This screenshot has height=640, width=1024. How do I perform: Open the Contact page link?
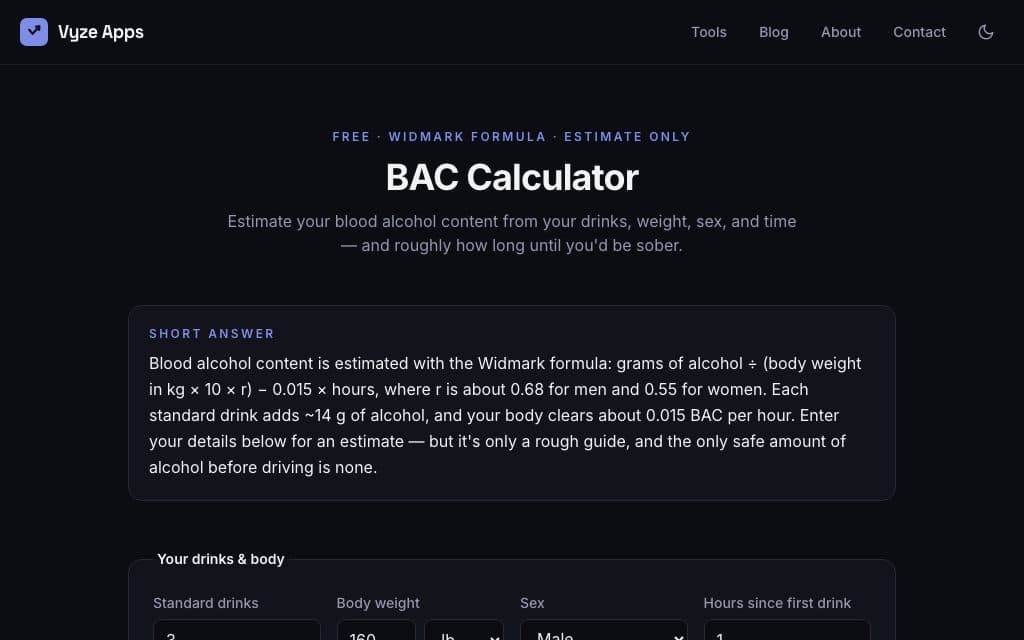click(x=919, y=32)
